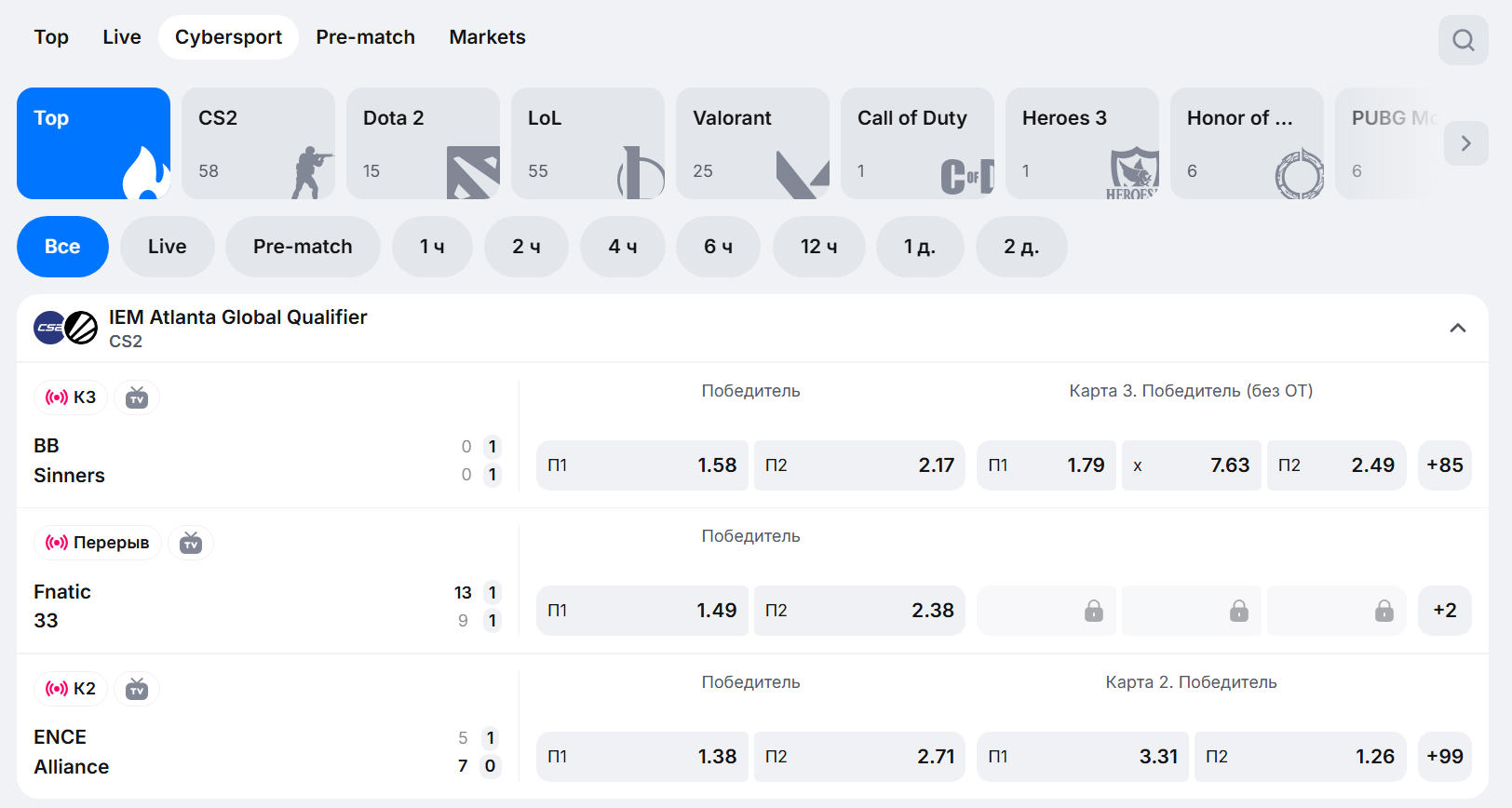Screen dimensions: 1512x808
Task: Choose the Dota 2 game tile
Action: tap(423, 143)
